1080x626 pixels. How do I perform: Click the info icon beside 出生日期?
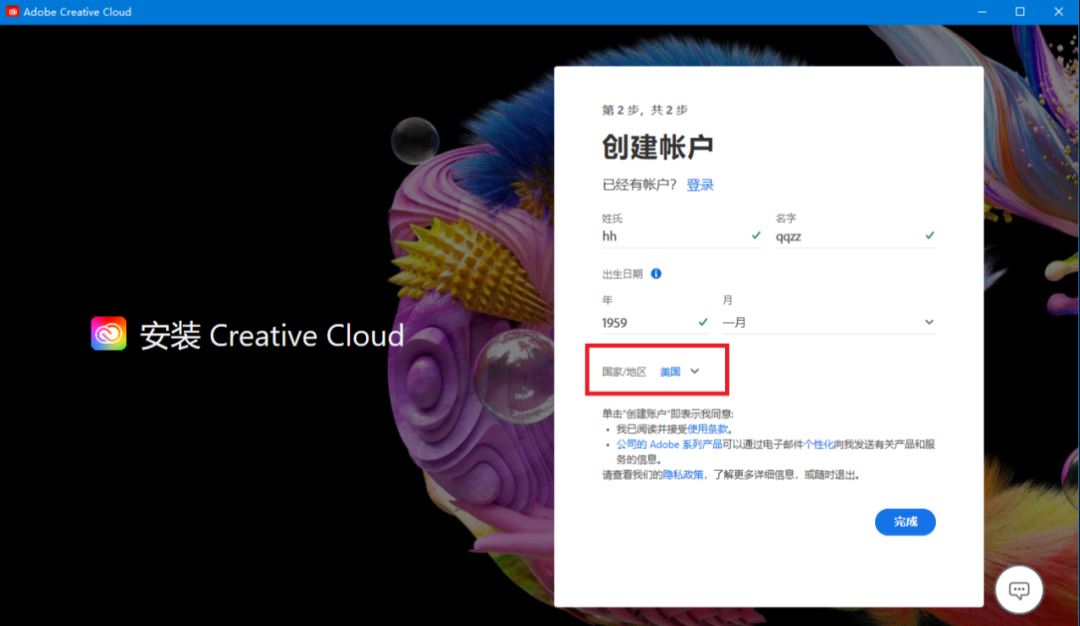click(x=656, y=273)
